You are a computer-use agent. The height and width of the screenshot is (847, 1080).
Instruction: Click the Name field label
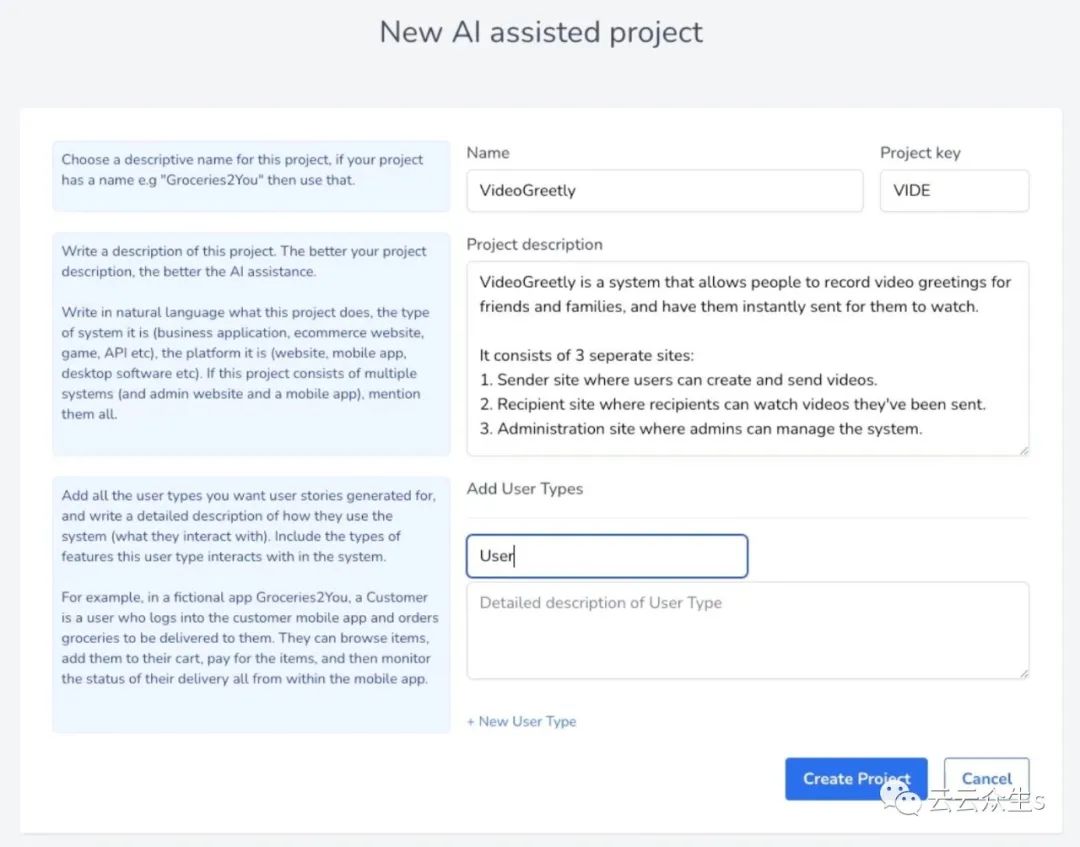[488, 153]
